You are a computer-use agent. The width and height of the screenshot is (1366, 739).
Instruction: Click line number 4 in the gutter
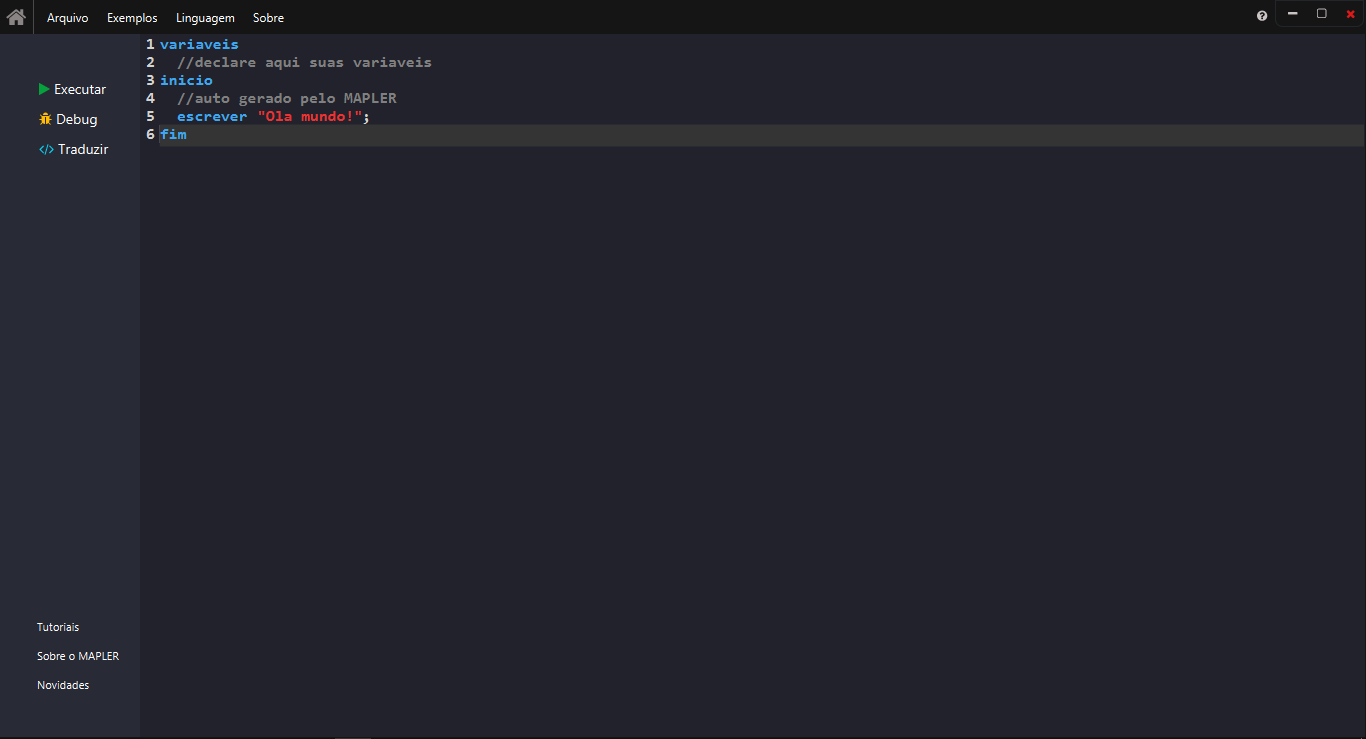tap(150, 98)
